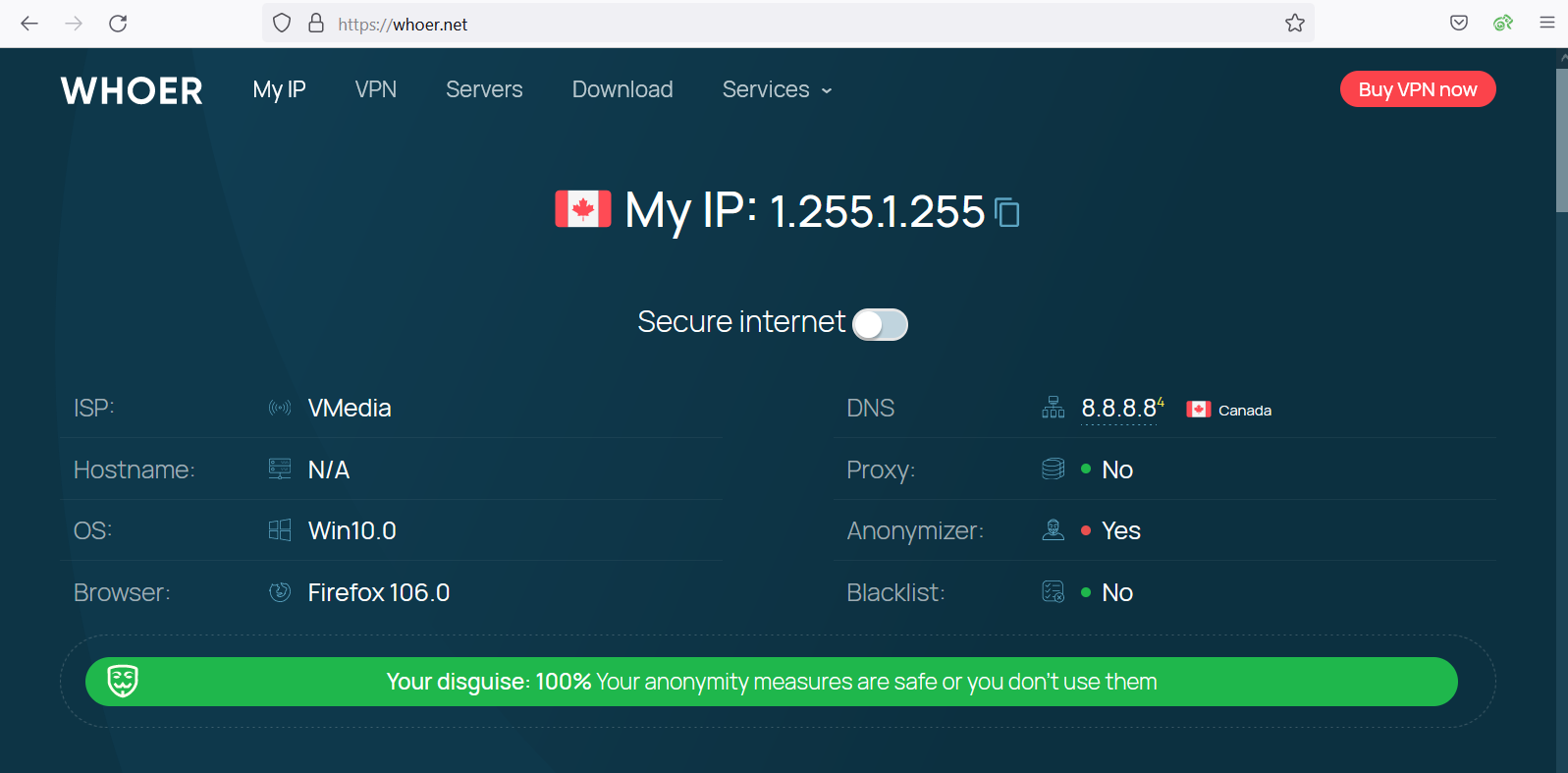The width and height of the screenshot is (1568, 773).
Task: Click the green extension icon in toolbar
Action: (1503, 24)
